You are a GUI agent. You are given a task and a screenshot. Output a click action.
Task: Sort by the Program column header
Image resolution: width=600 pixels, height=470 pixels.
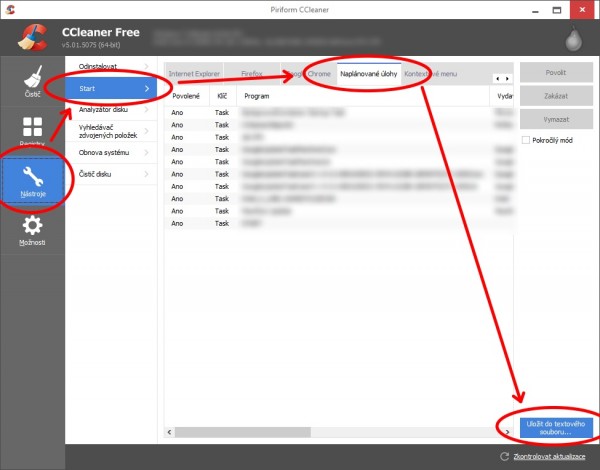pyautogui.click(x=257, y=96)
